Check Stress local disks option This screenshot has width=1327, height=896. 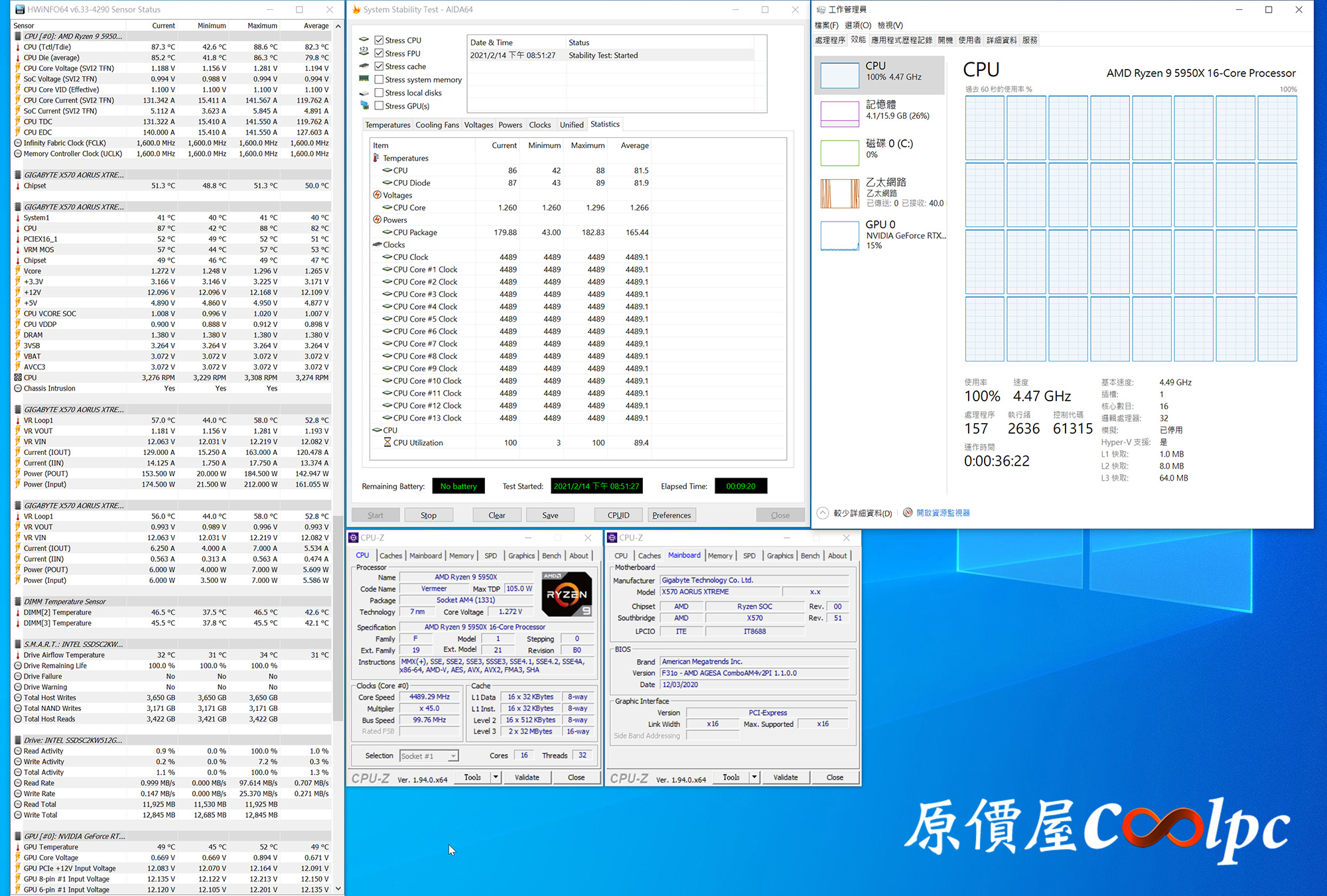(379, 93)
